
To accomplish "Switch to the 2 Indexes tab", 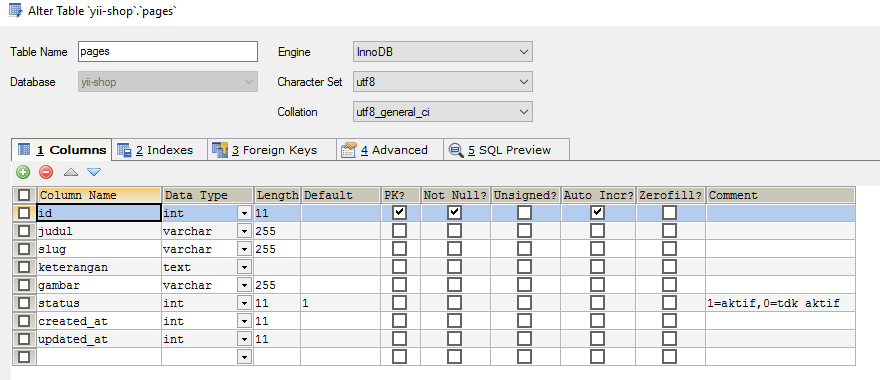I will (x=155, y=150).
